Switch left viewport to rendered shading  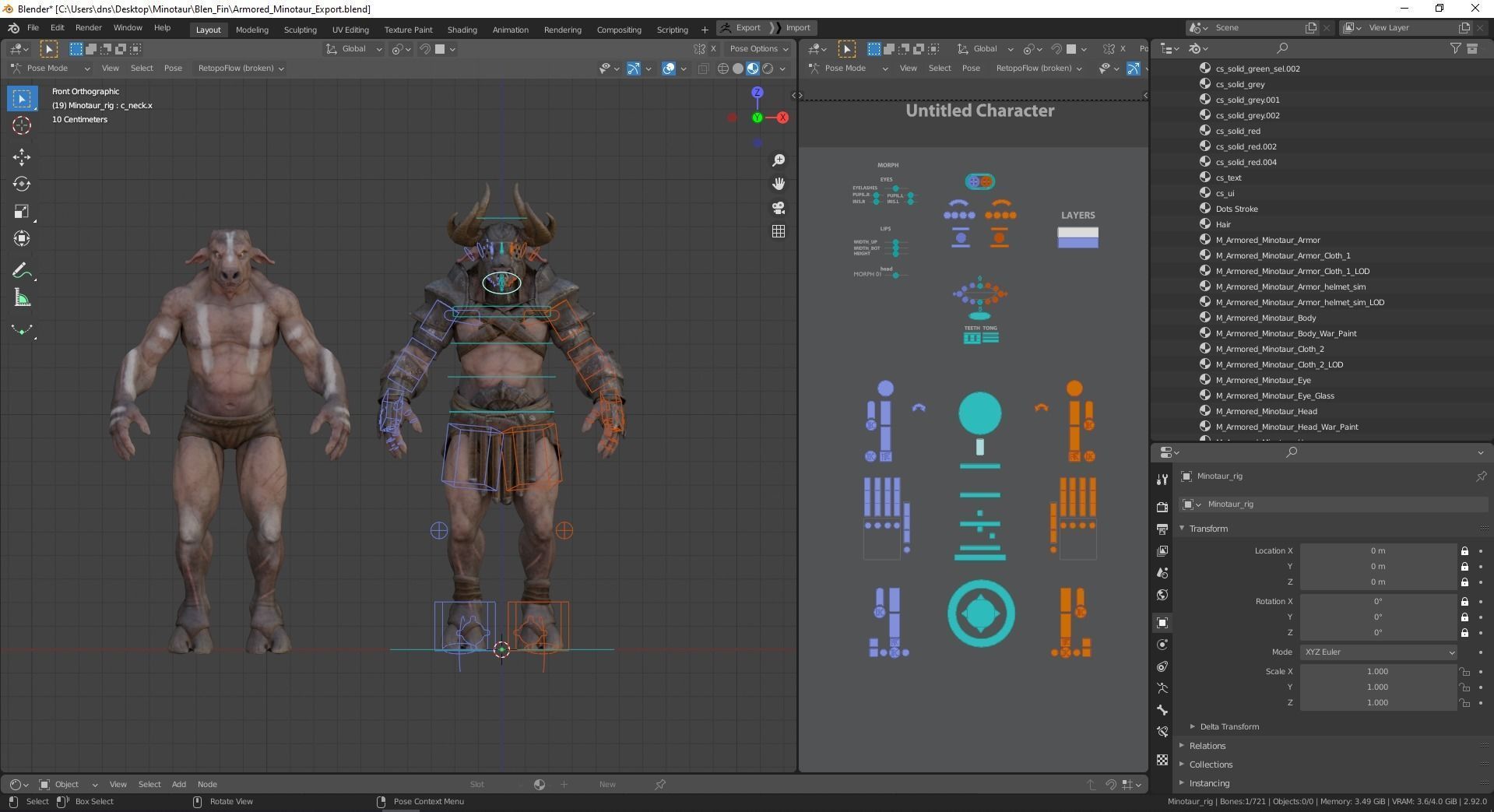[x=768, y=69]
